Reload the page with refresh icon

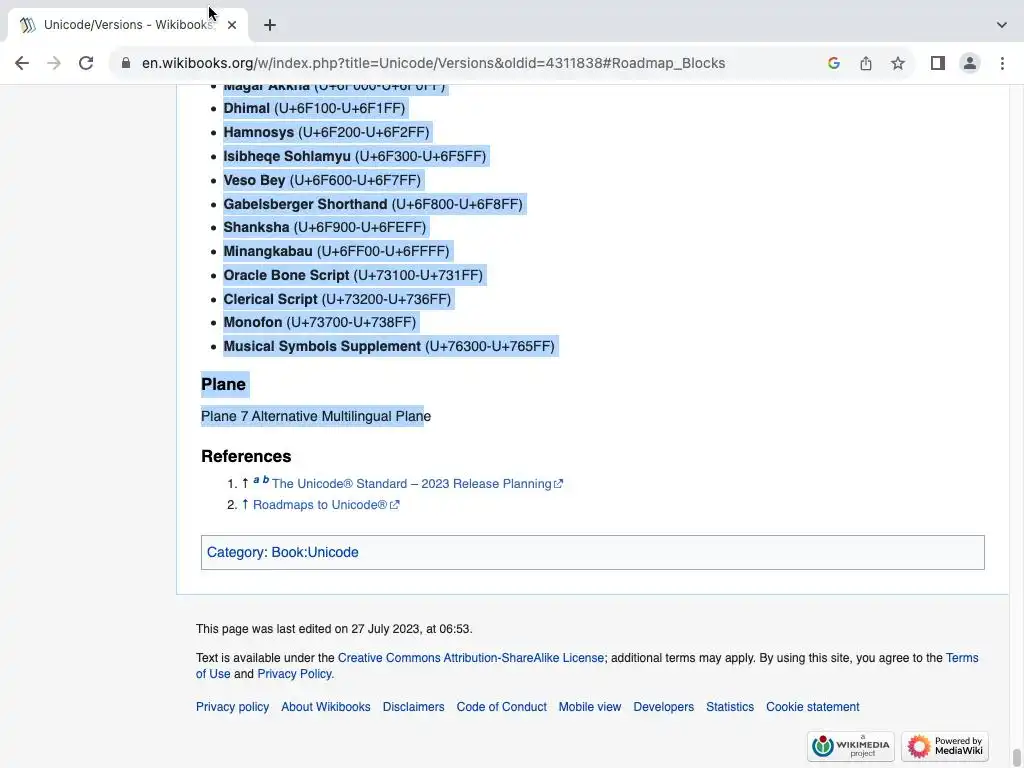click(86, 63)
